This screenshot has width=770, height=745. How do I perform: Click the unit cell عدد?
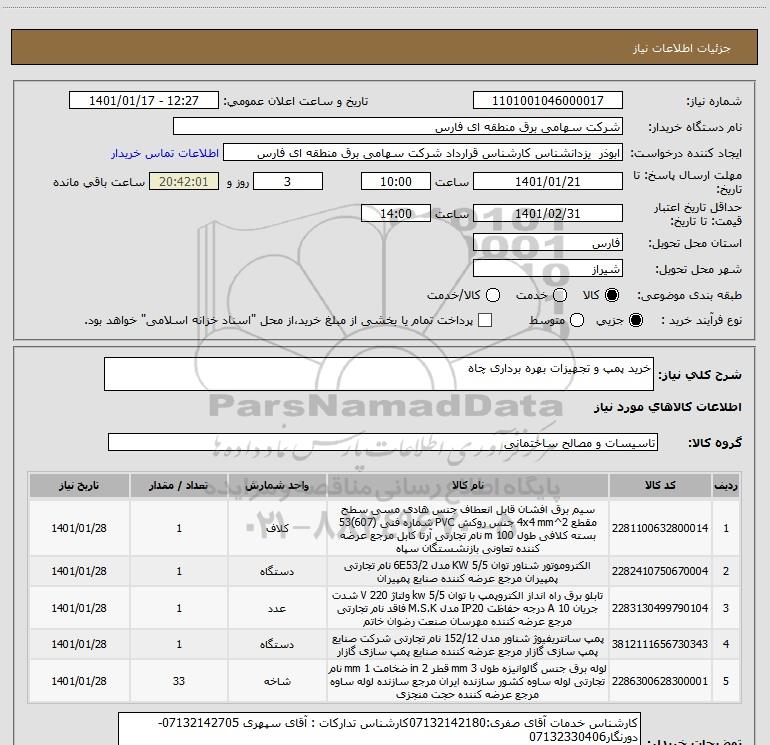coord(277,608)
